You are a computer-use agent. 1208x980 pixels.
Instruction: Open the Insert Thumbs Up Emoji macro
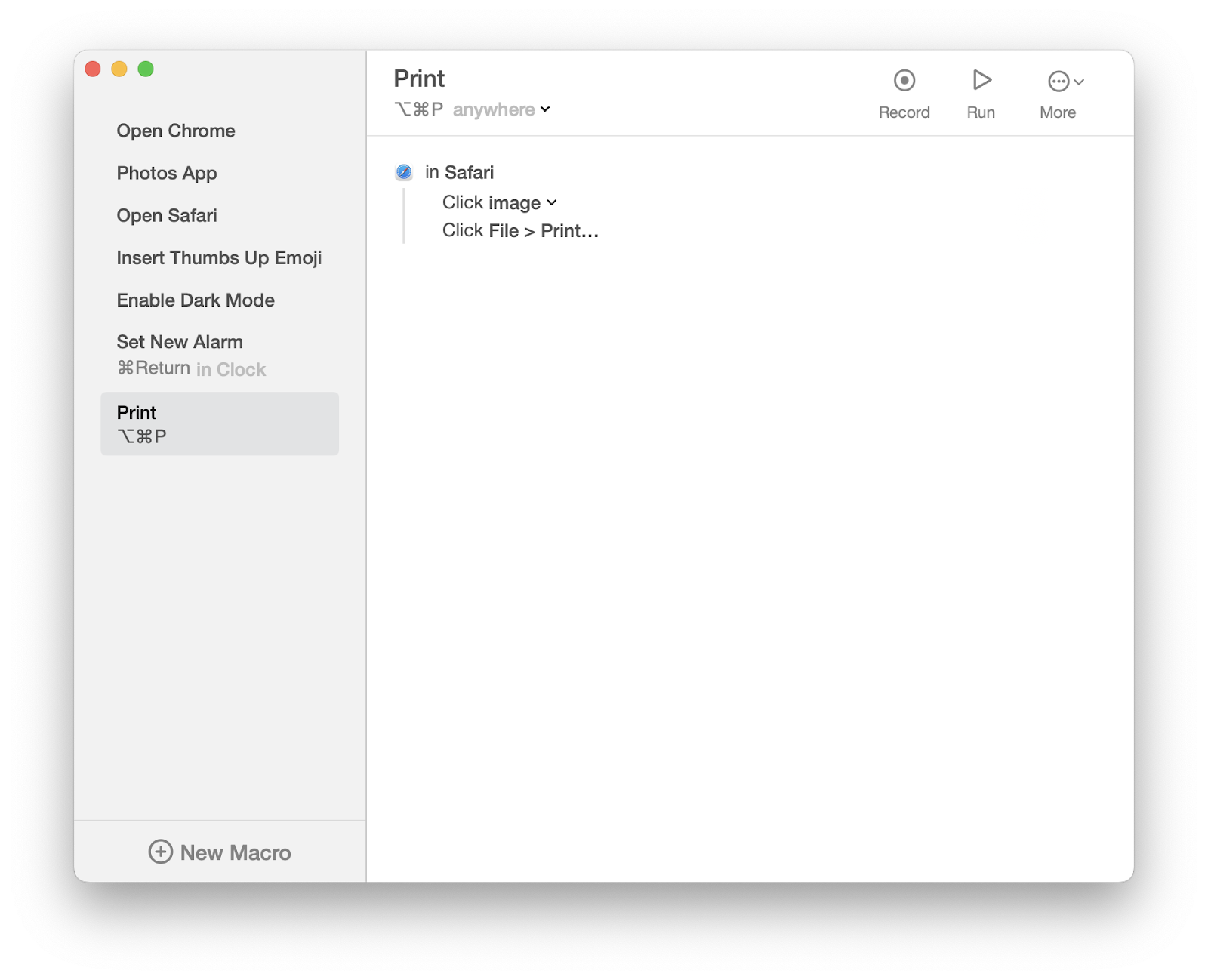219,257
